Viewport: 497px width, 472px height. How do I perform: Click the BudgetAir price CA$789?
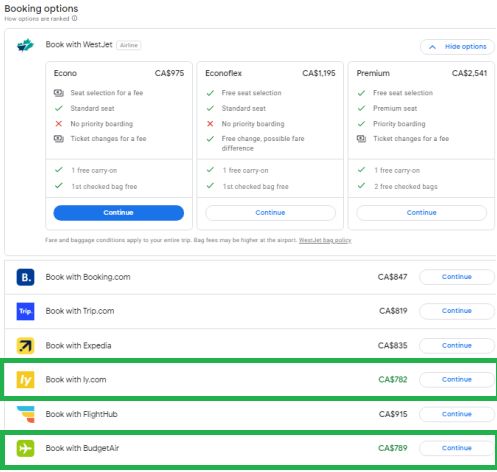[x=393, y=448]
